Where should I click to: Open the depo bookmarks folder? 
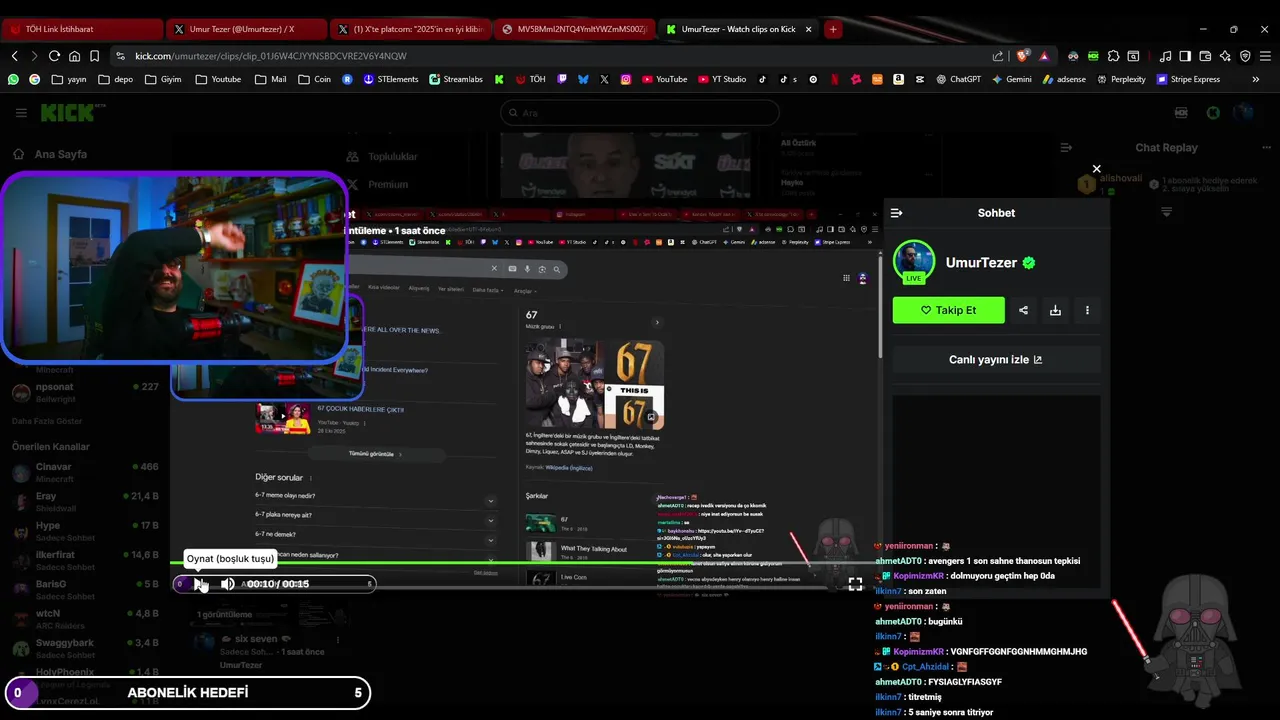tap(115, 79)
